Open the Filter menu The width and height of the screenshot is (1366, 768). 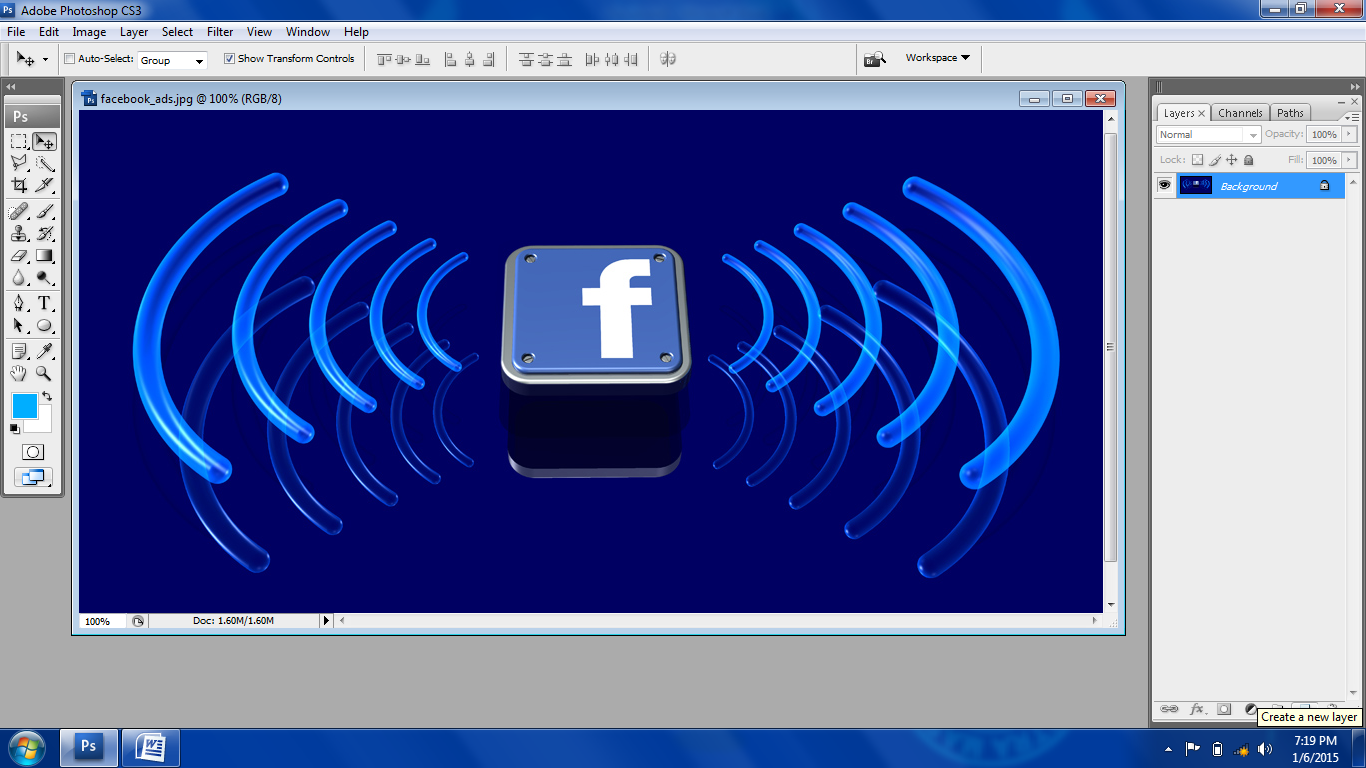(x=220, y=32)
